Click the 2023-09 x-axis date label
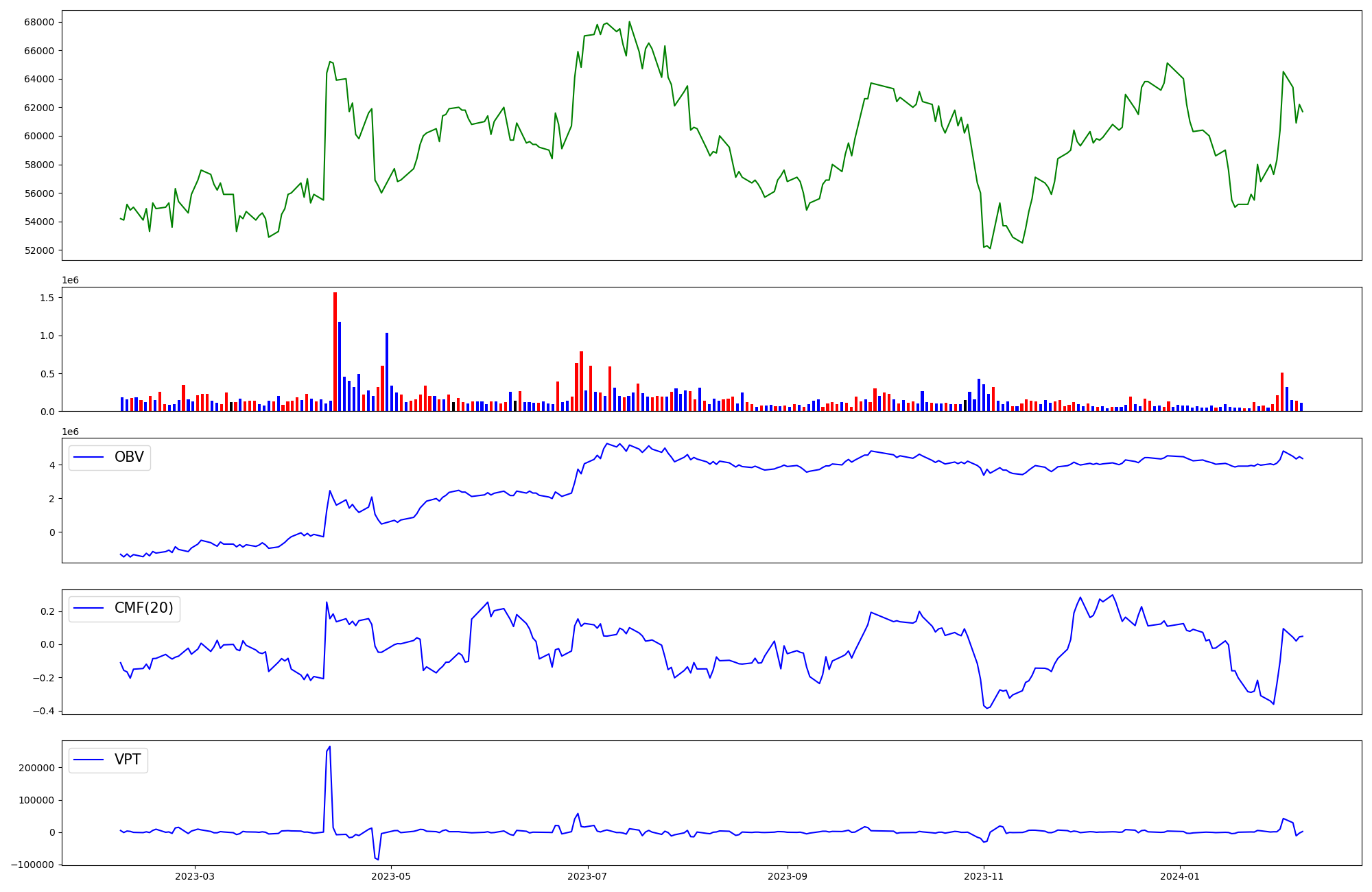Image resolution: width=1372 pixels, height=892 pixels. click(788, 876)
